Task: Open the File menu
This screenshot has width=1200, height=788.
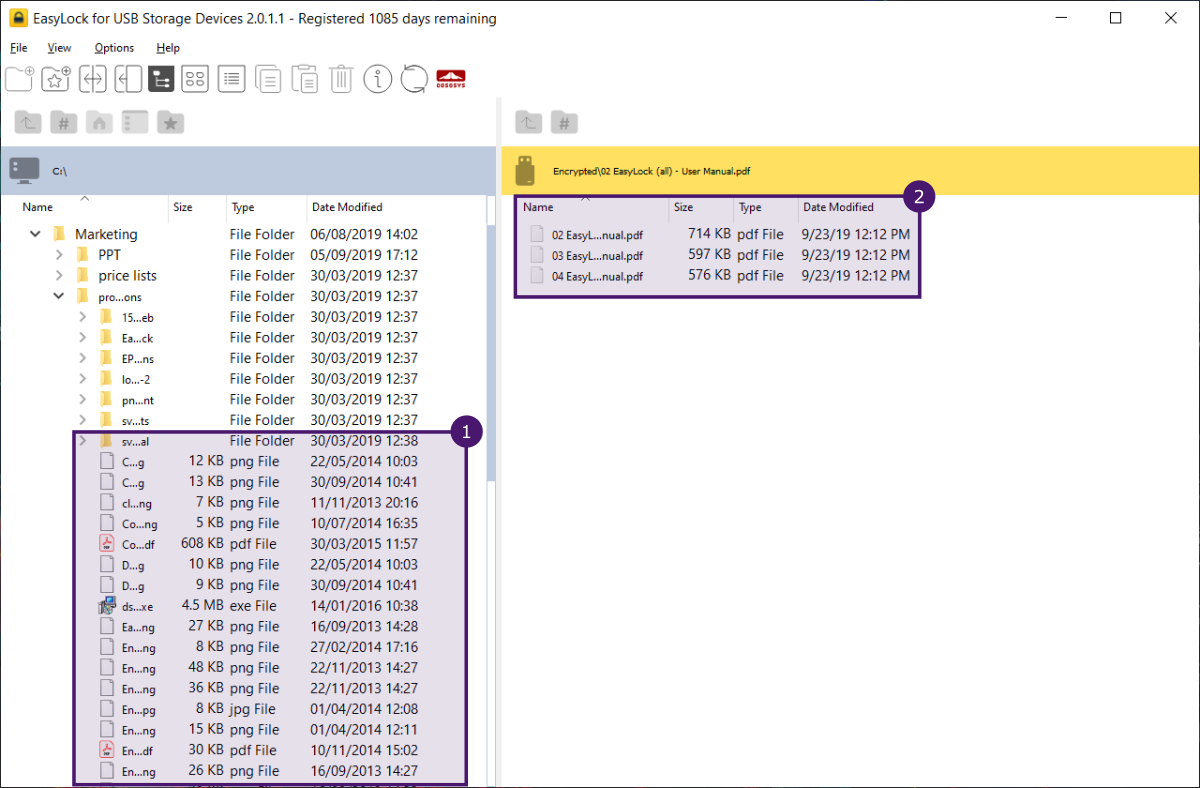Action: (x=19, y=48)
